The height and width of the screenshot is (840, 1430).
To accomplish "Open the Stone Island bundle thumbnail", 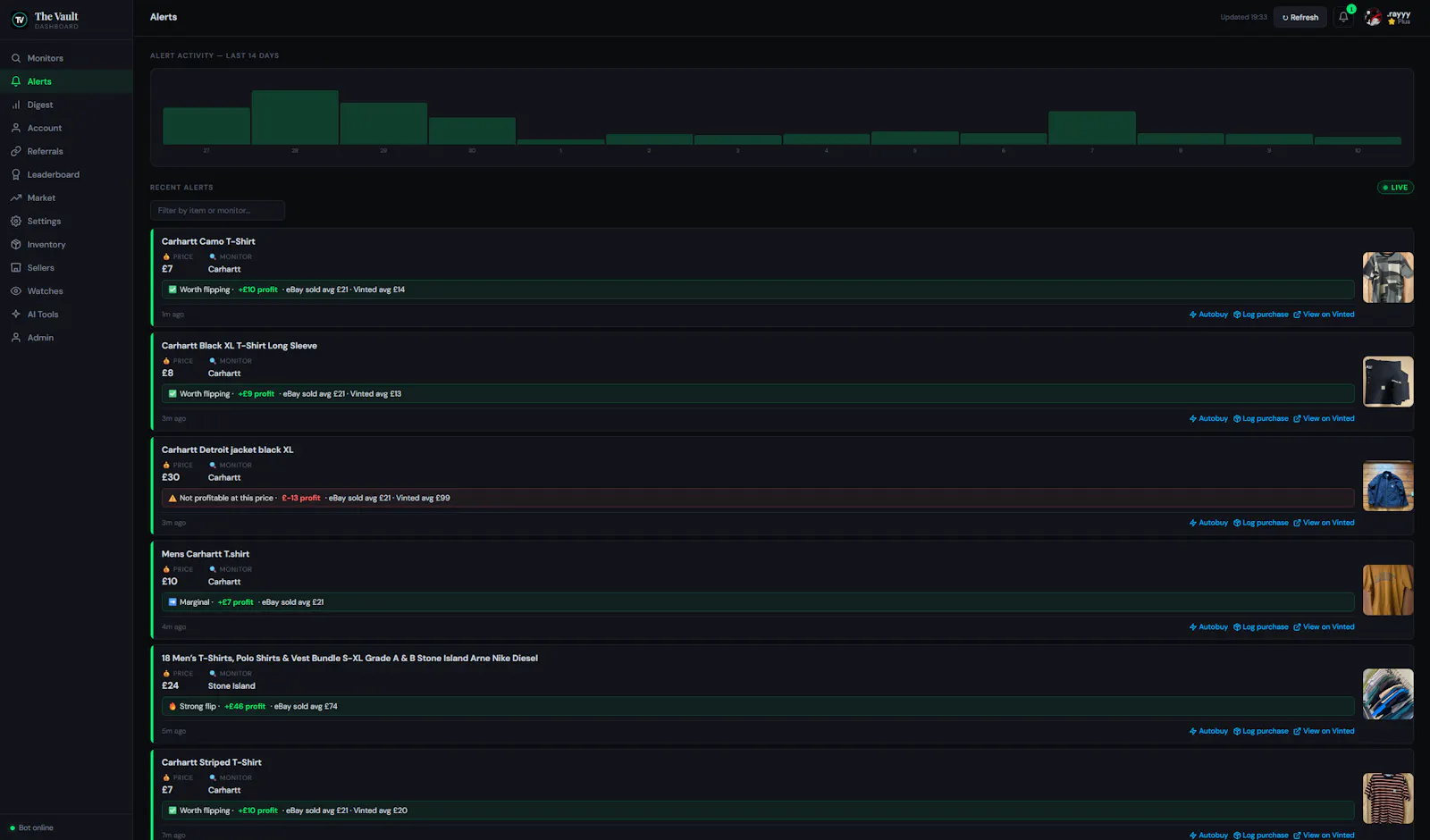I will [x=1388, y=694].
